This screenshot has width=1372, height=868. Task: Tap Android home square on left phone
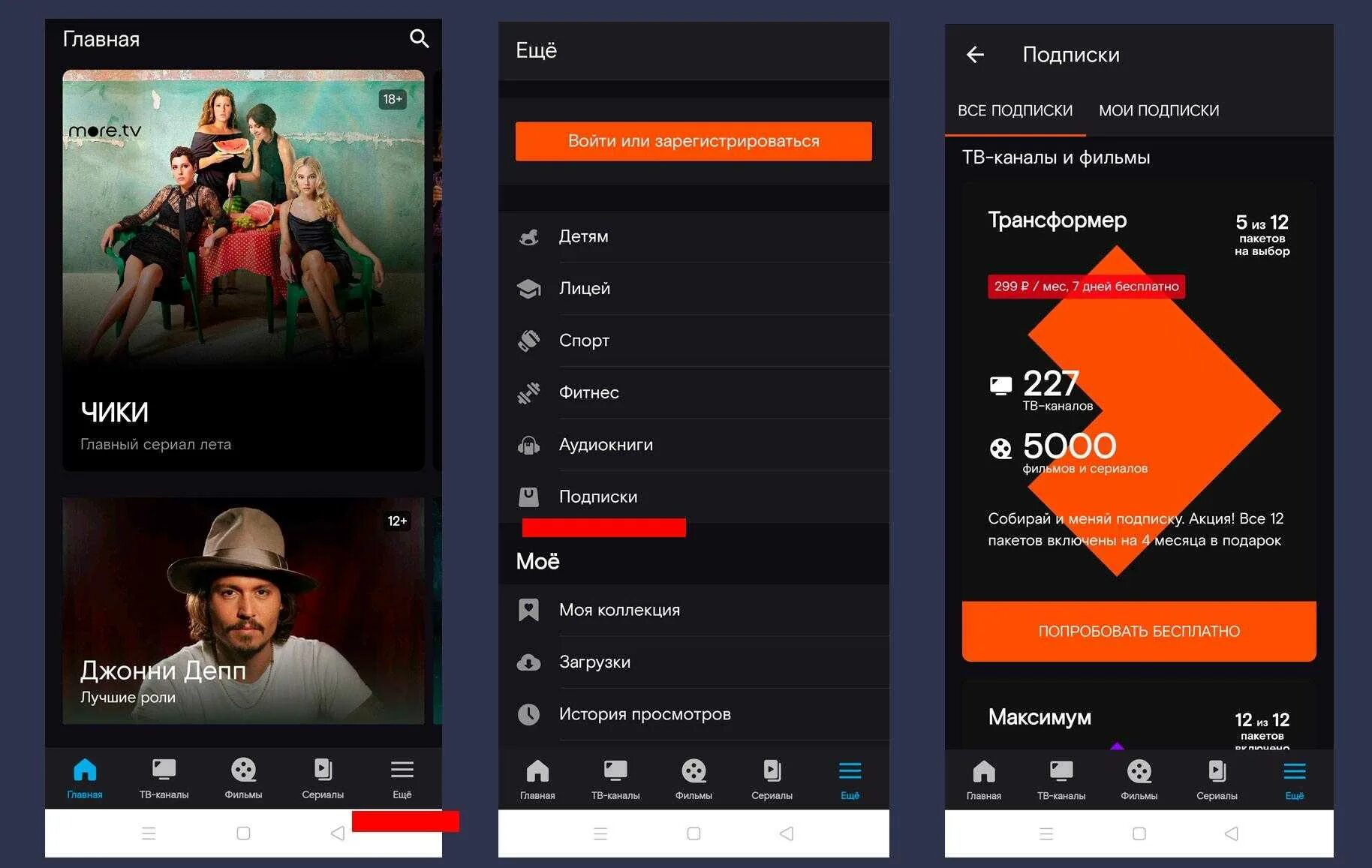[x=243, y=833]
